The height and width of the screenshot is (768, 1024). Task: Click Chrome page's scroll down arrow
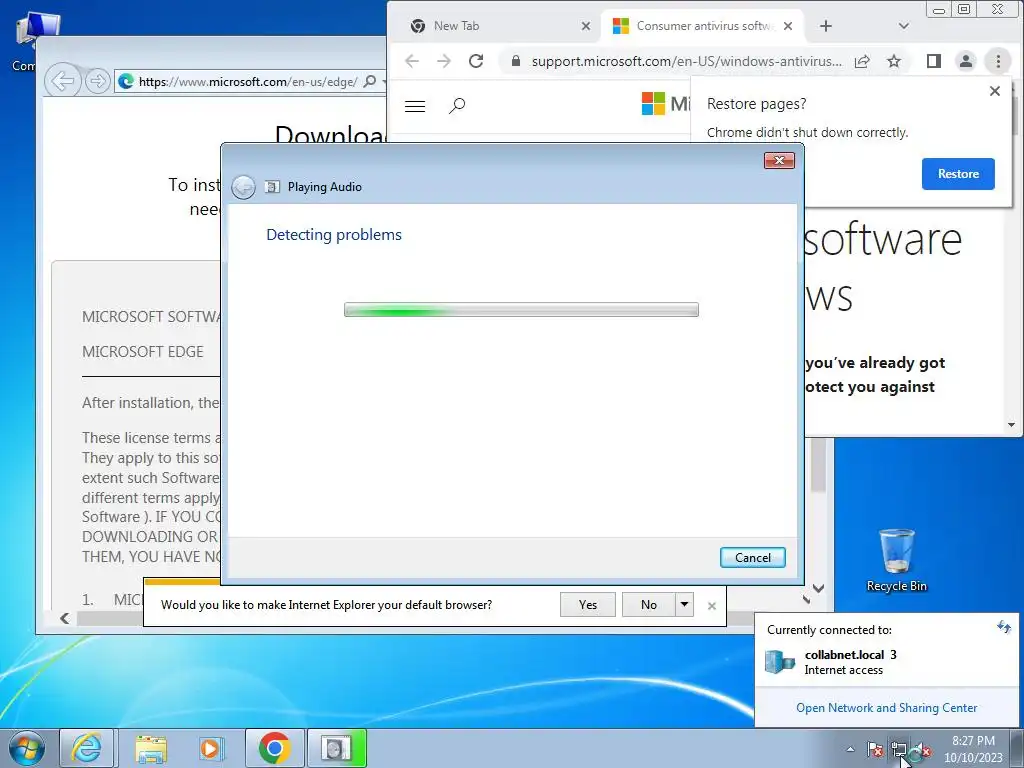(1011, 425)
